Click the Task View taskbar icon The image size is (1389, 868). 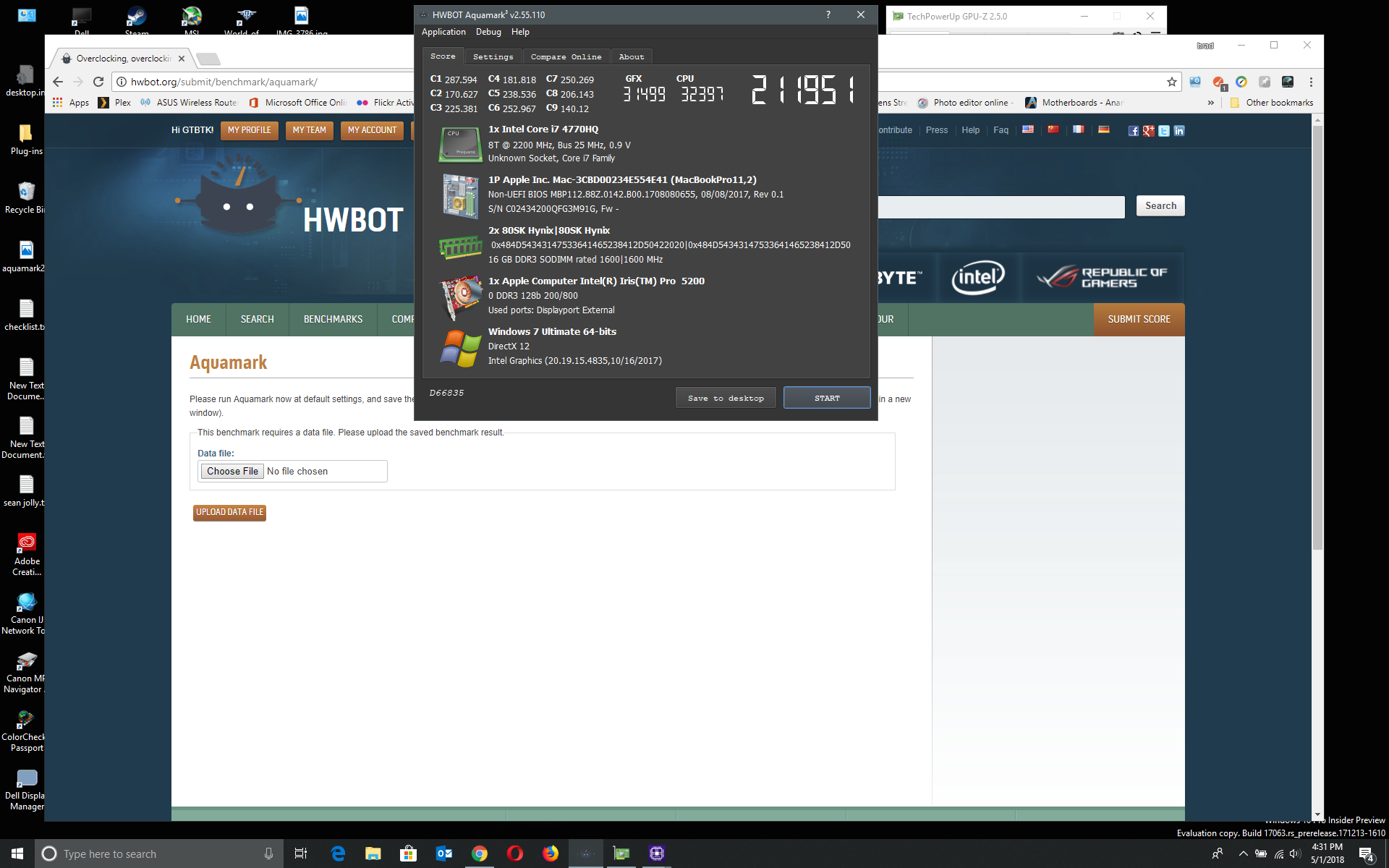(x=301, y=854)
